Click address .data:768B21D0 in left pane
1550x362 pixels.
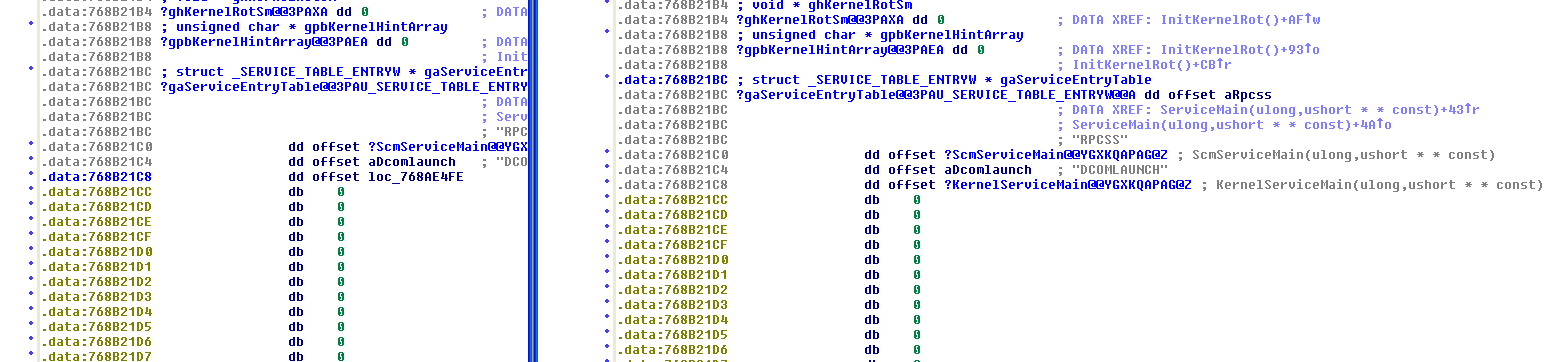click(97, 251)
